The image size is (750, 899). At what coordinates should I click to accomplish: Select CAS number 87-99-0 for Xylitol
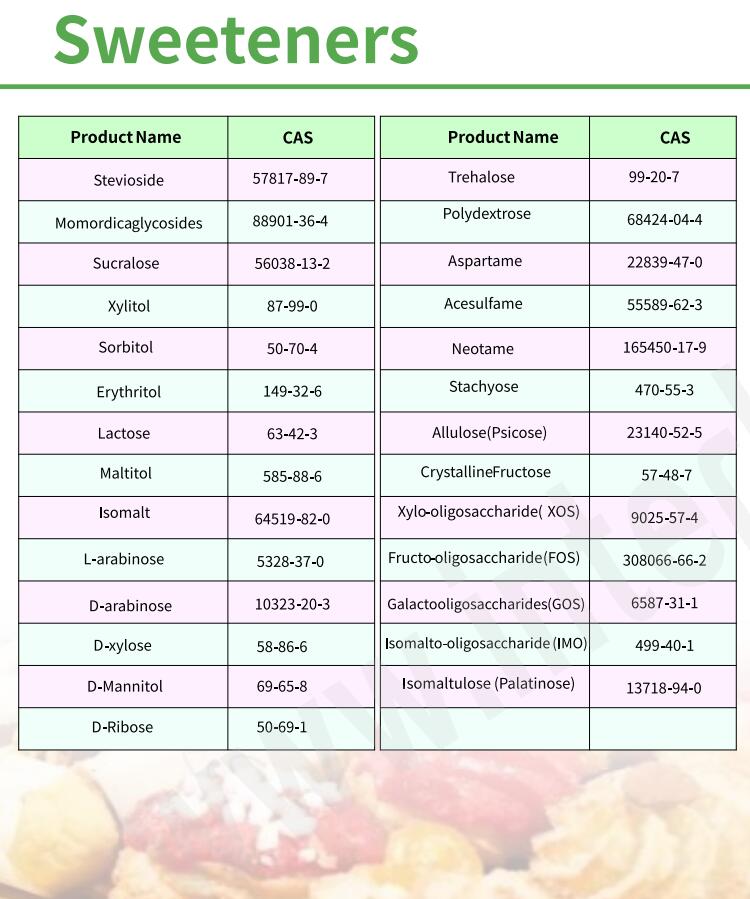292,306
